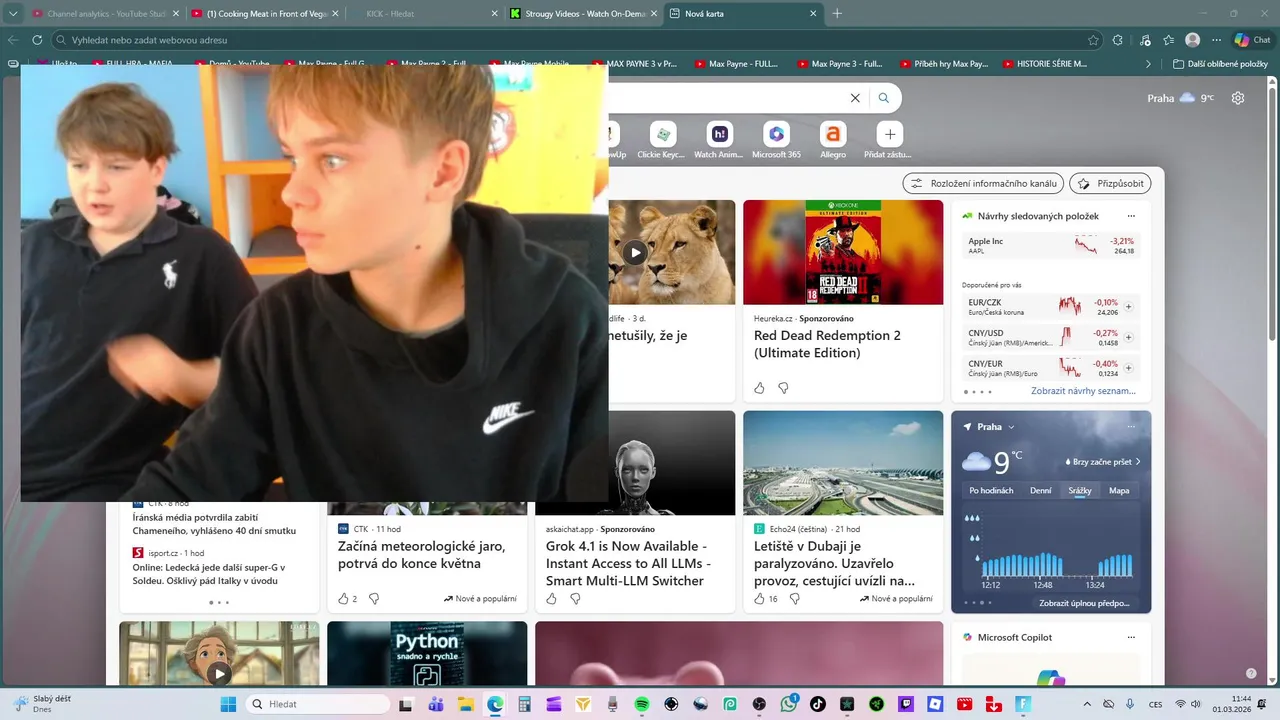Click the Praha 9°C weather indicator

tap(1181, 98)
